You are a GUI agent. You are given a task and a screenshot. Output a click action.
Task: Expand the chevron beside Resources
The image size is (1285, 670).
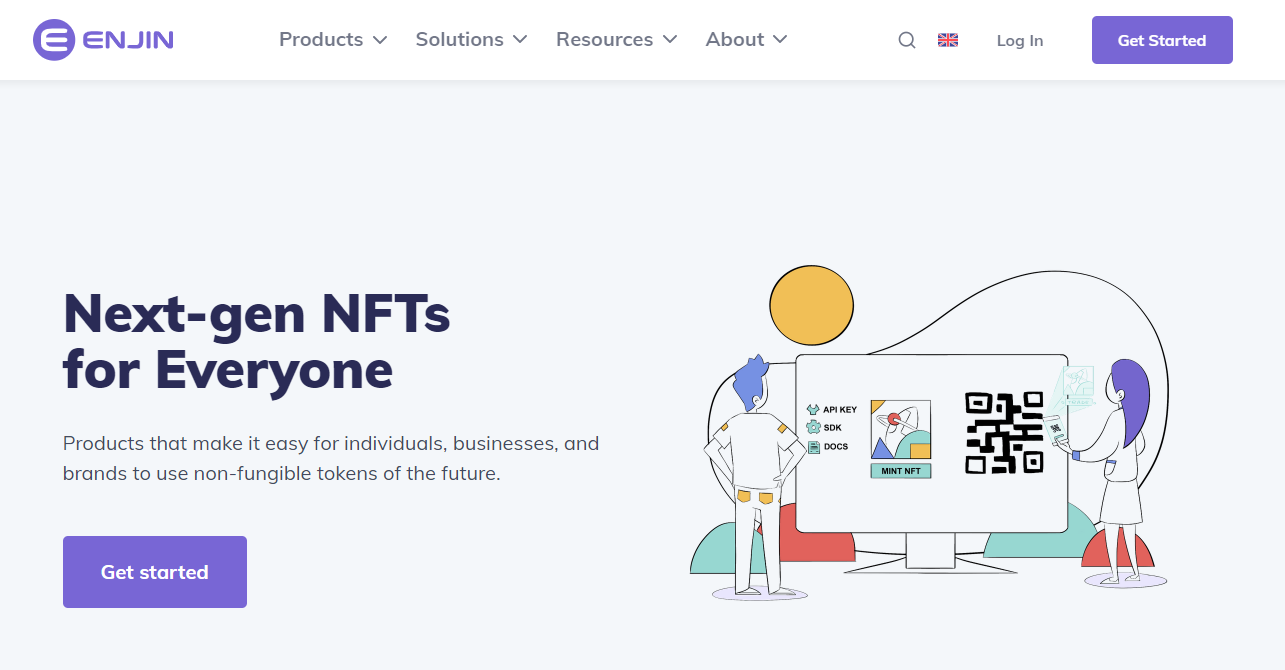[x=670, y=40]
